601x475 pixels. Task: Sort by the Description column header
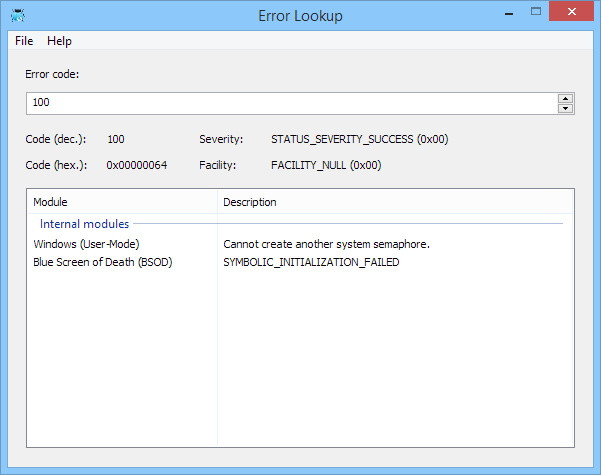click(396, 202)
